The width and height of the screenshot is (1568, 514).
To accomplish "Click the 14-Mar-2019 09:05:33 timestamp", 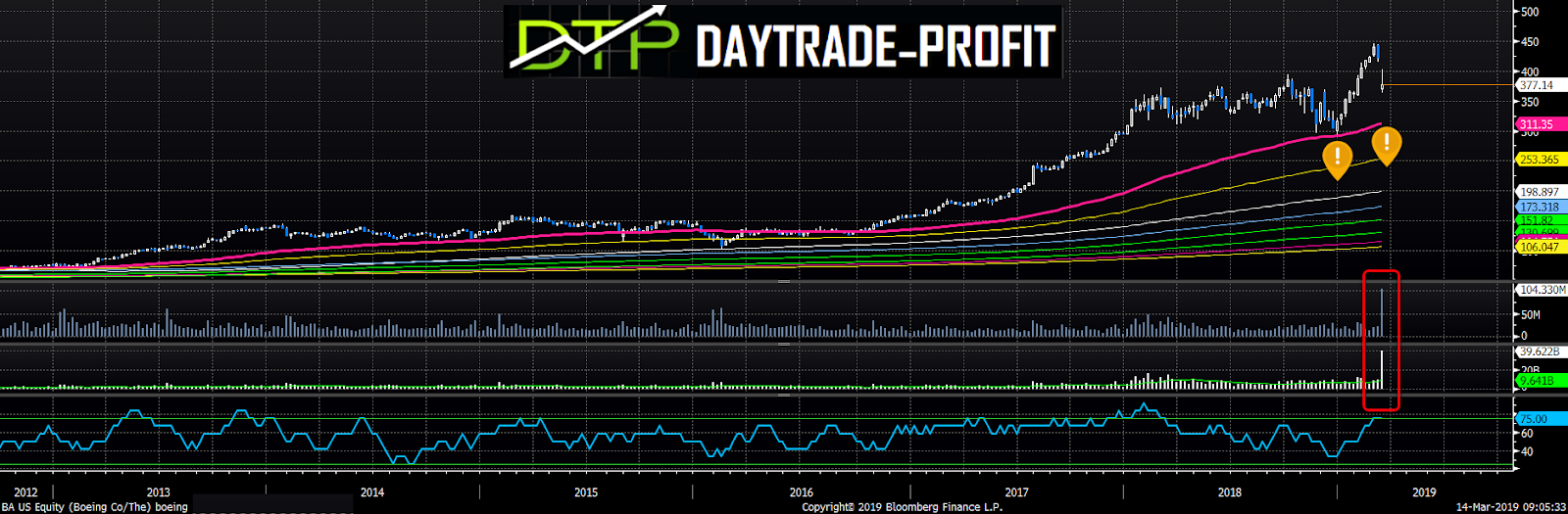I will pyautogui.click(x=1510, y=507).
